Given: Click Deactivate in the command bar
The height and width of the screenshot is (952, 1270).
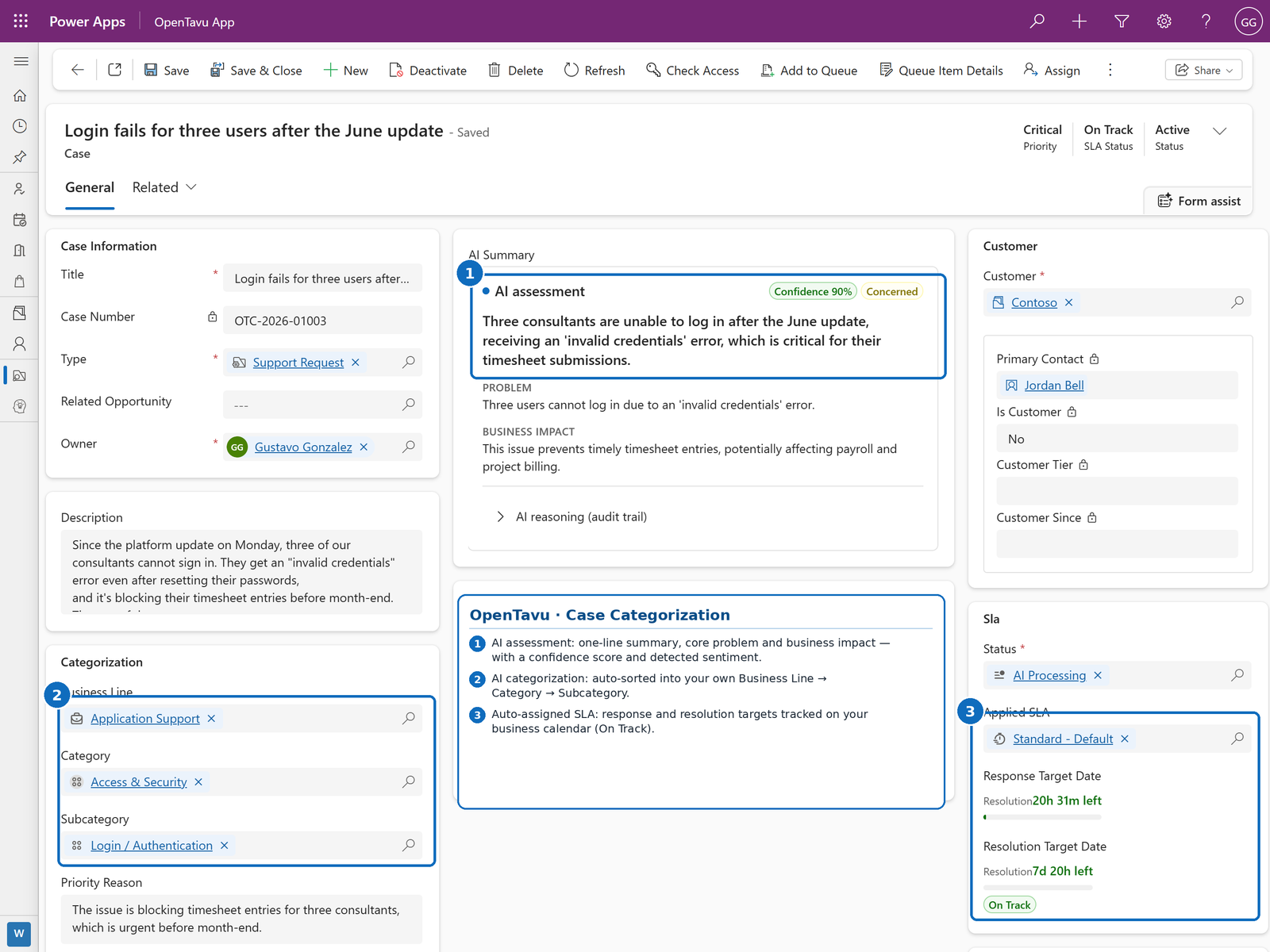Looking at the screenshot, I should (428, 71).
